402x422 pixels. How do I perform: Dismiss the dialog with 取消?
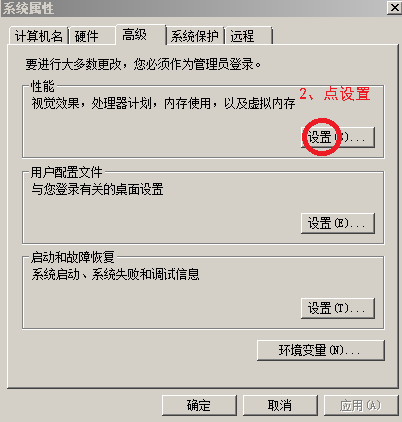(280, 405)
